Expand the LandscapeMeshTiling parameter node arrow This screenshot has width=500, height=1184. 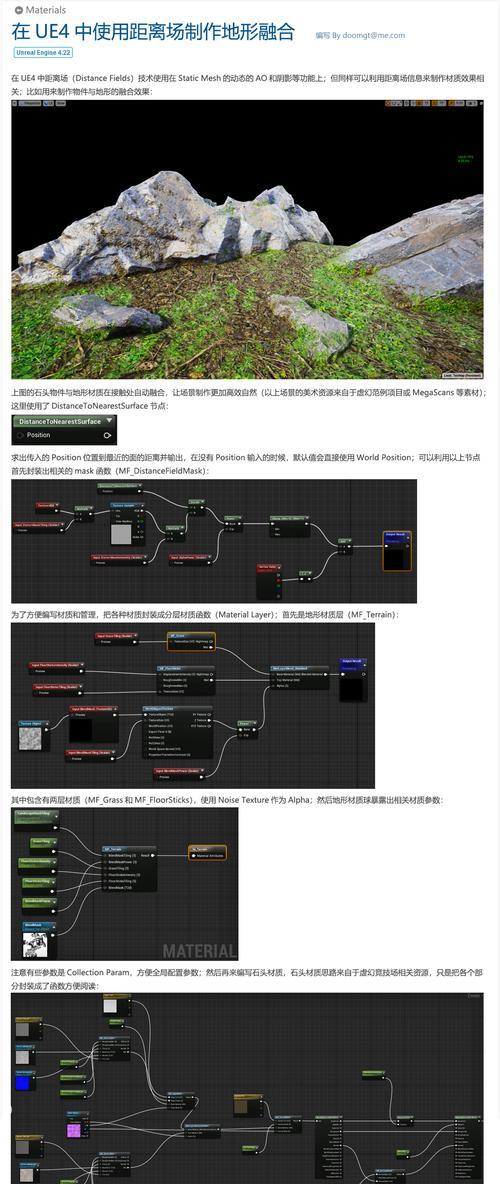[x=54, y=814]
